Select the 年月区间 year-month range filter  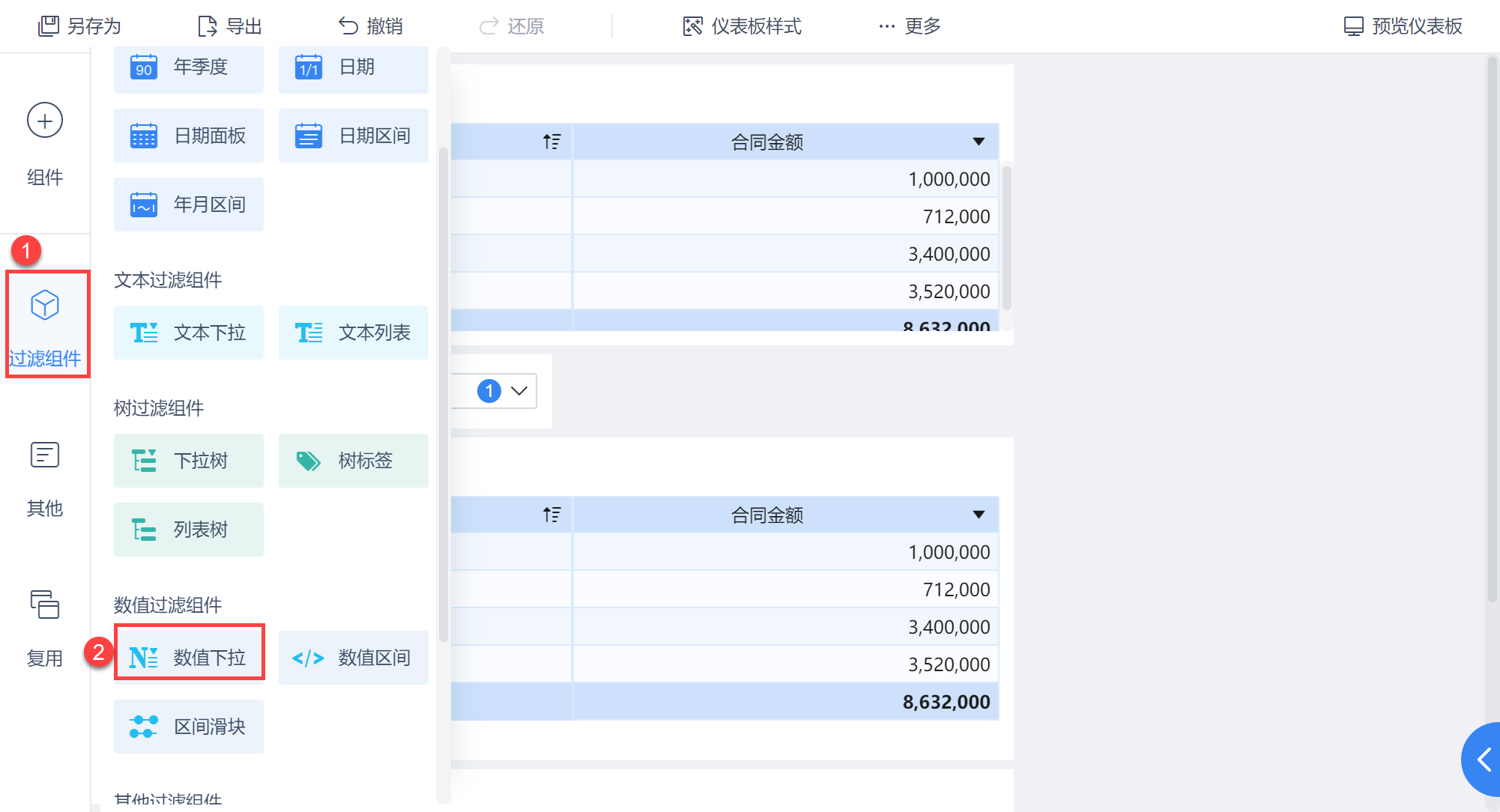(188, 204)
